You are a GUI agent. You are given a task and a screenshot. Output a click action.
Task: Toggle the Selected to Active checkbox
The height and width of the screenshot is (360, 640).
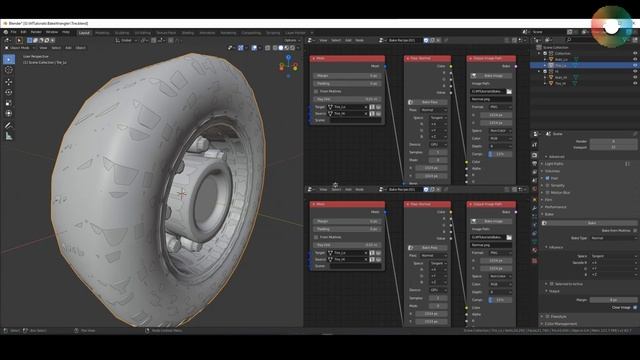coord(551,284)
